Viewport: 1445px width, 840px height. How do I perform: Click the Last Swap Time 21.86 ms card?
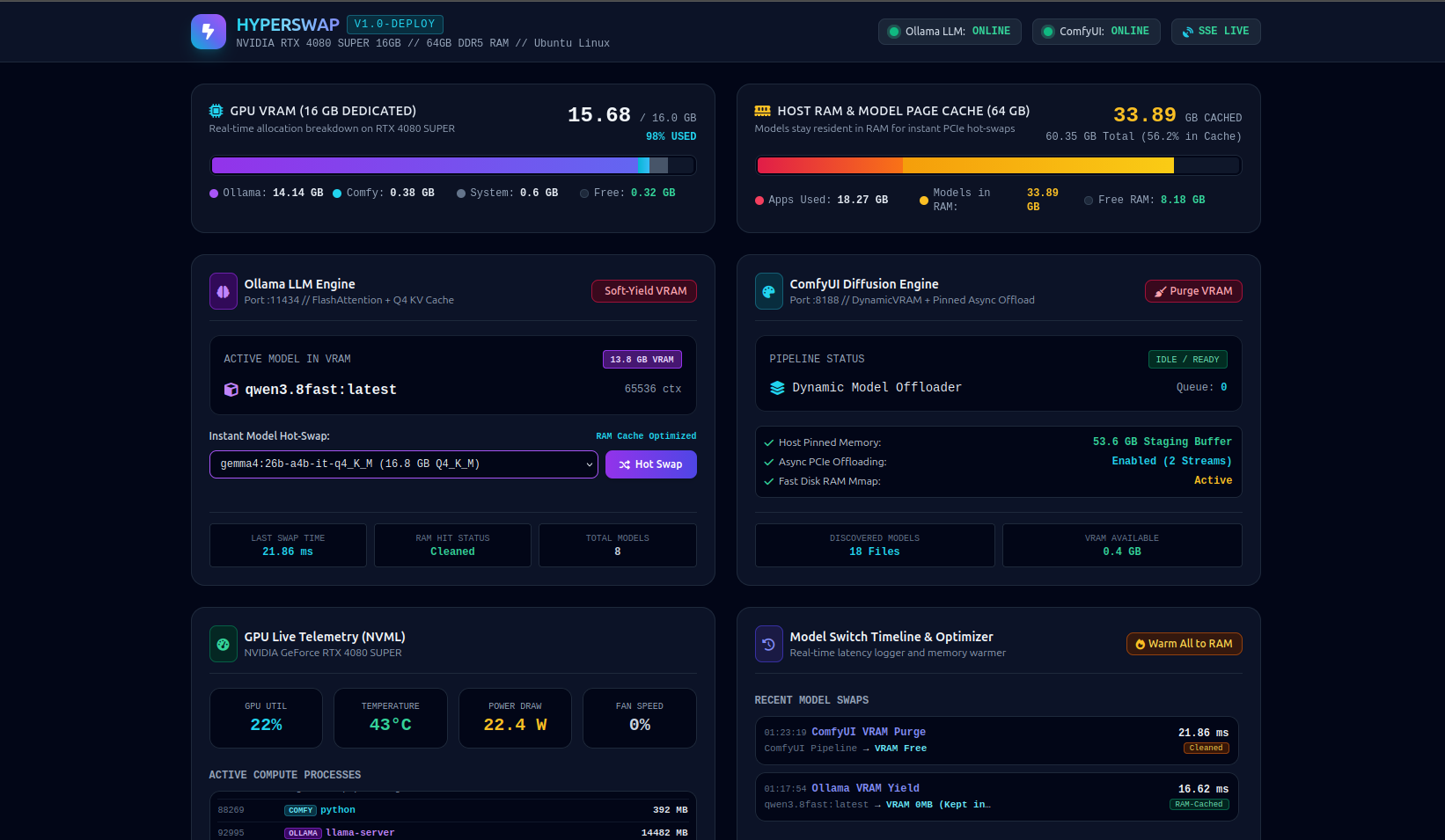pyautogui.click(x=288, y=545)
